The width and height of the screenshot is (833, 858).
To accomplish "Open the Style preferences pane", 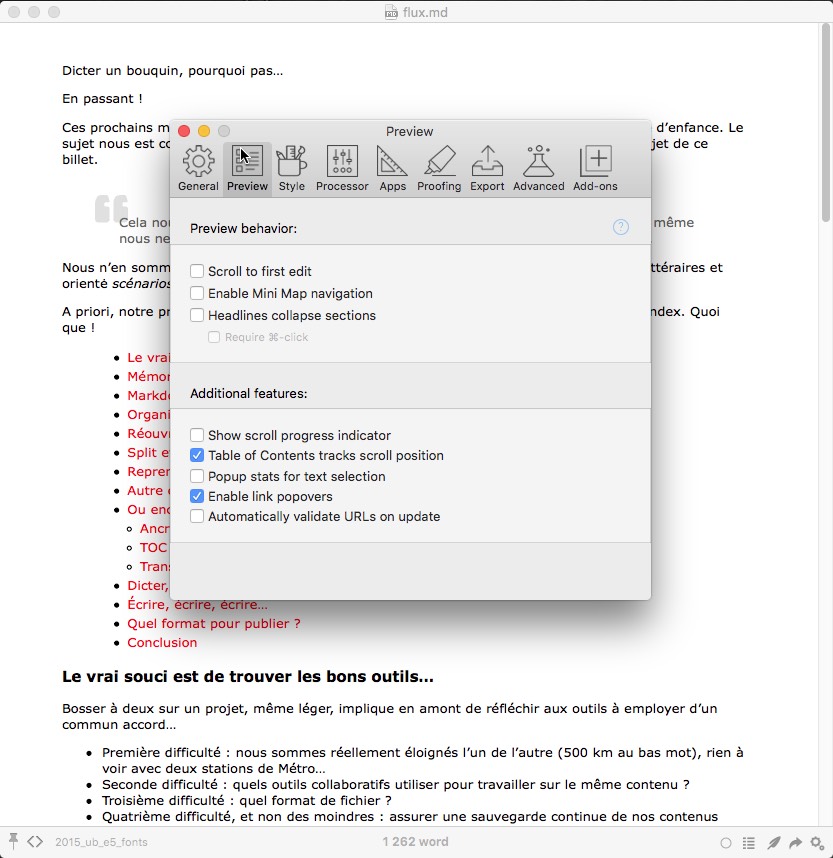I will [292, 169].
